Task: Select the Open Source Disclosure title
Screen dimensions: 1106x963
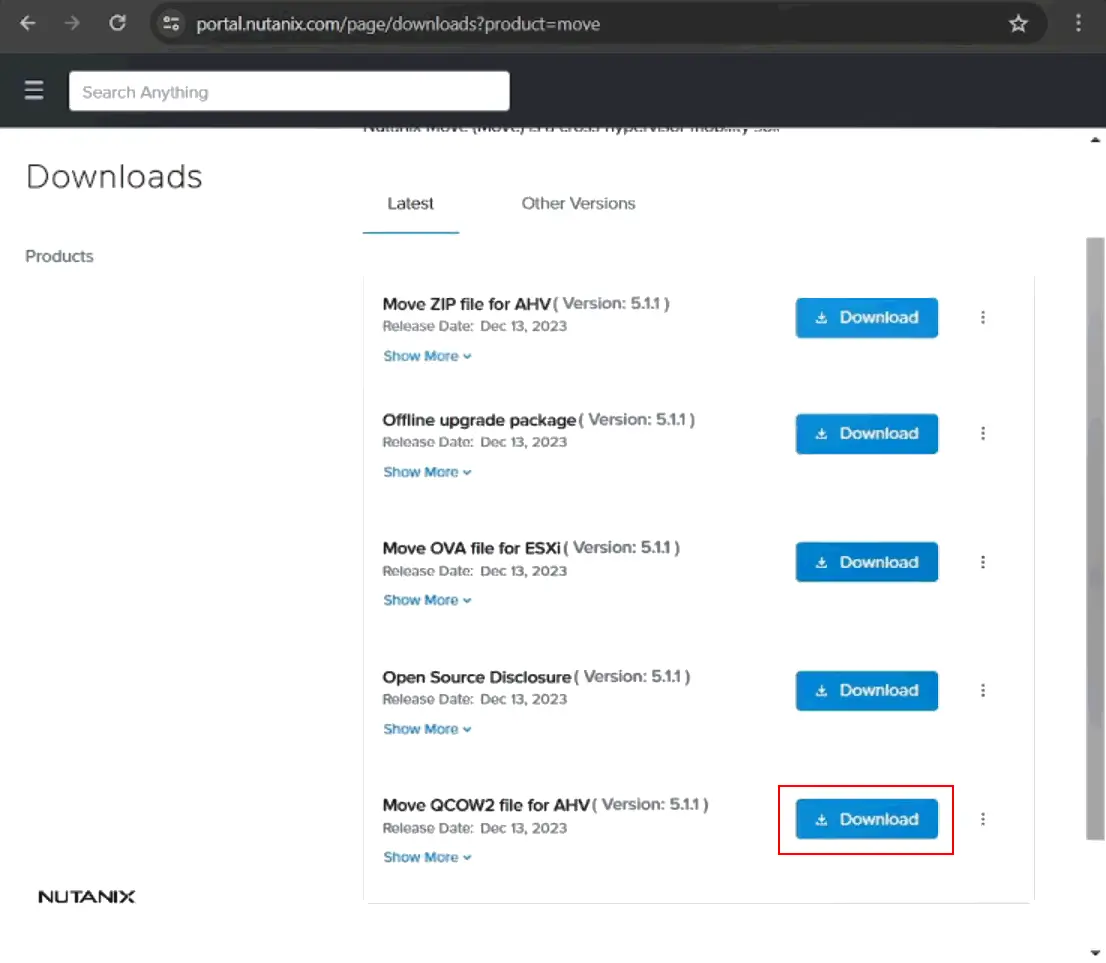Action: point(477,677)
